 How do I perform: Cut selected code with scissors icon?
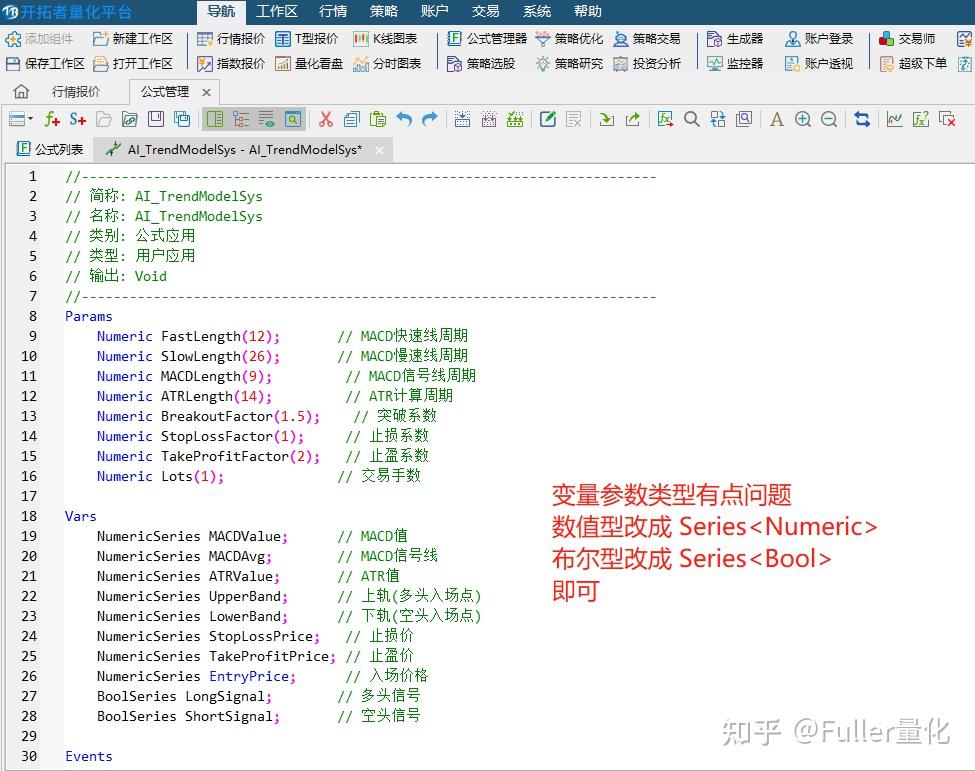327,119
